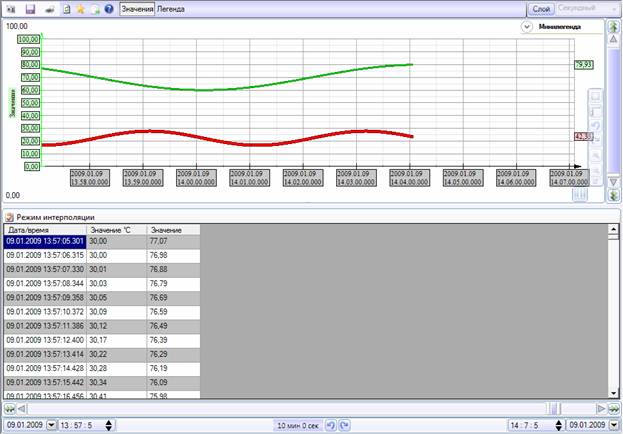Open help via blue question mark icon
This screenshot has width=623, height=434.
point(108,9)
